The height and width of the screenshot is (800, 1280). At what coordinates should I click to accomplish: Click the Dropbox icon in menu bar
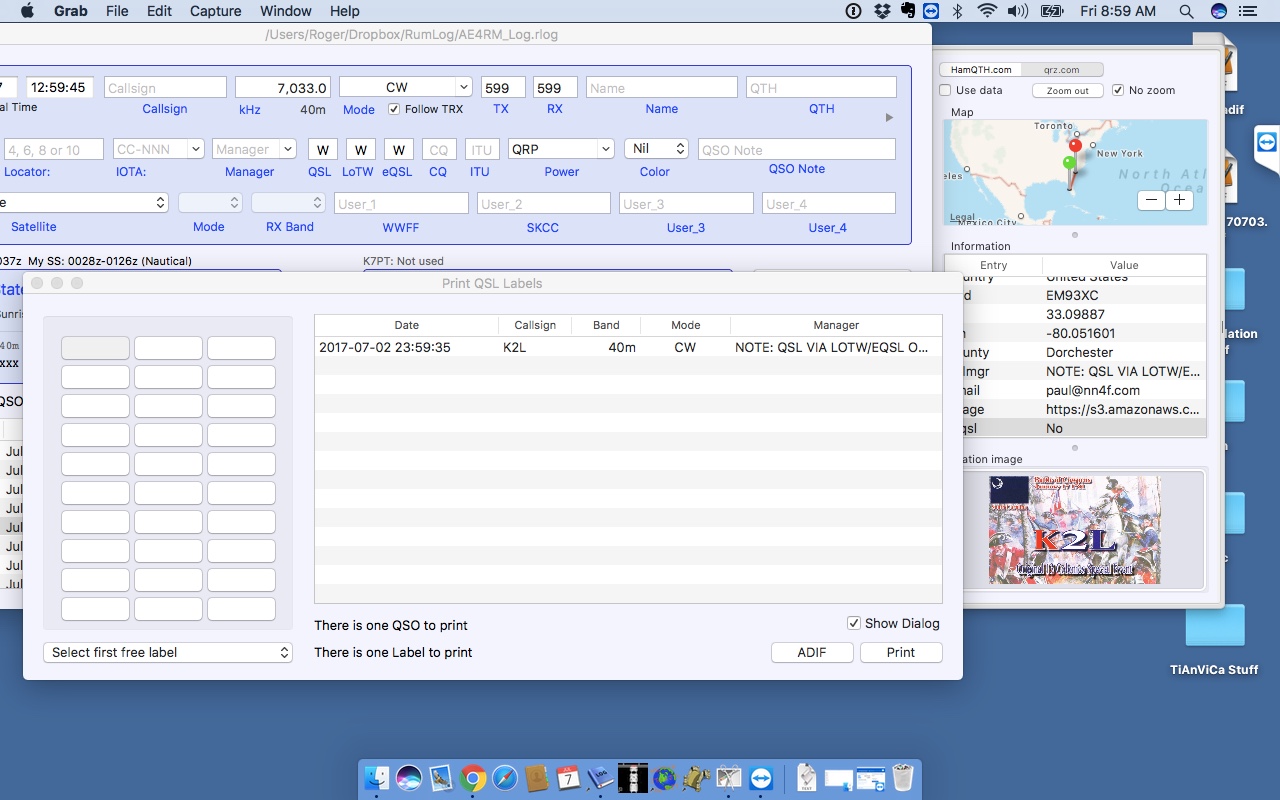coord(882,11)
